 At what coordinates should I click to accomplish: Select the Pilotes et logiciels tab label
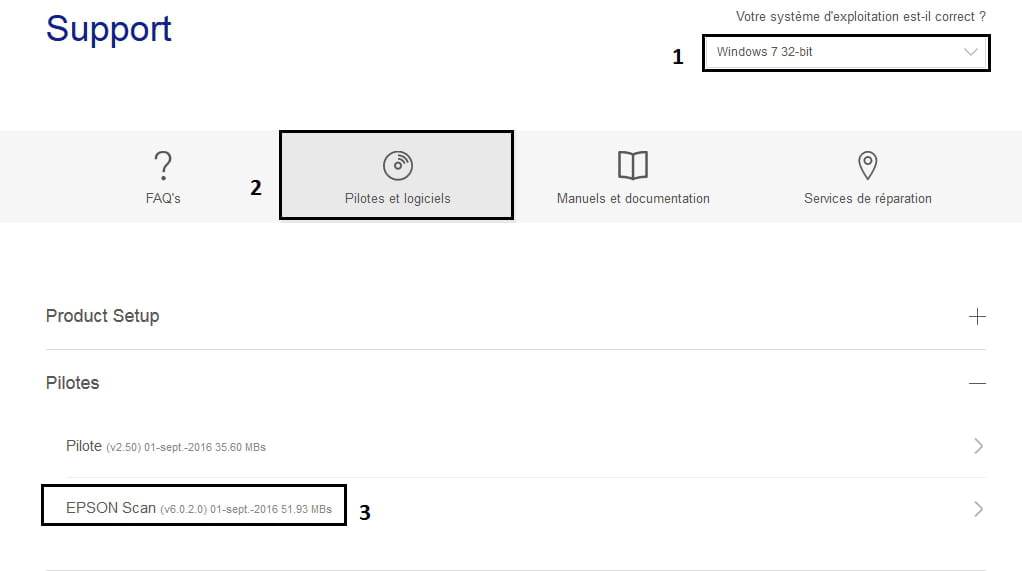coord(397,198)
